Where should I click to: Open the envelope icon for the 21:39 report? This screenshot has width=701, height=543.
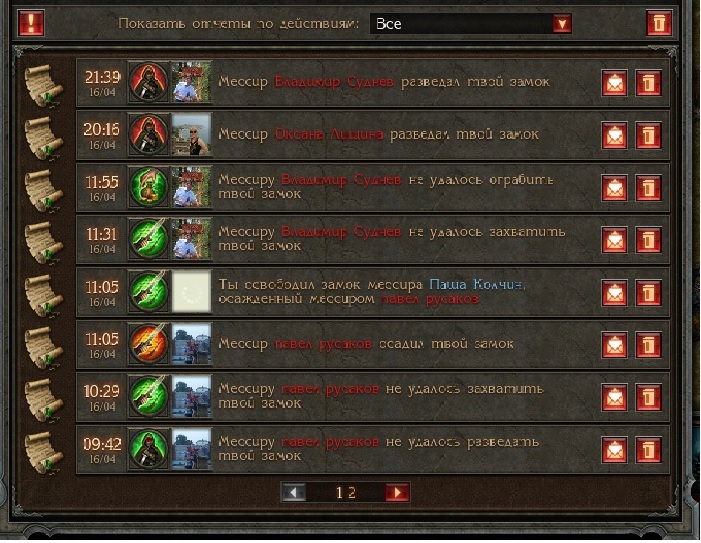[614, 83]
